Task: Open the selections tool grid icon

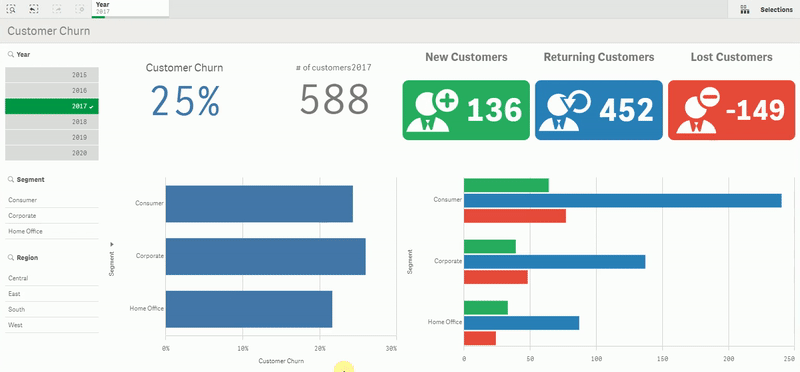Action: pos(744,9)
